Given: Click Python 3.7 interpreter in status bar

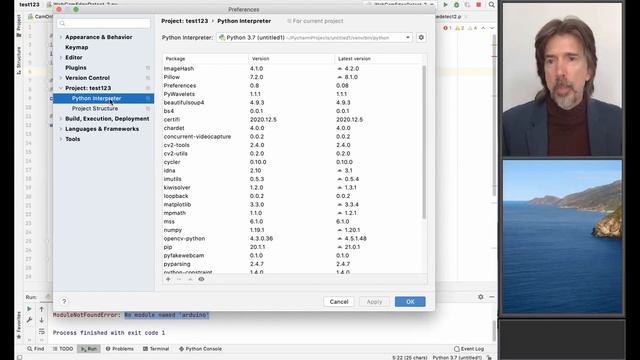Looking at the screenshot, I should [x=457, y=357].
